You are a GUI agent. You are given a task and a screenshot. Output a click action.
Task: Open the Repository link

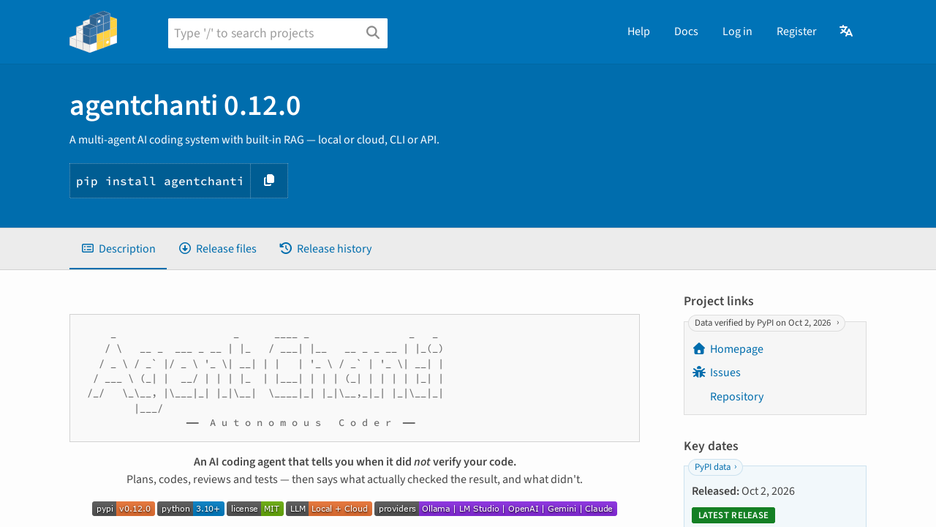[x=737, y=396]
